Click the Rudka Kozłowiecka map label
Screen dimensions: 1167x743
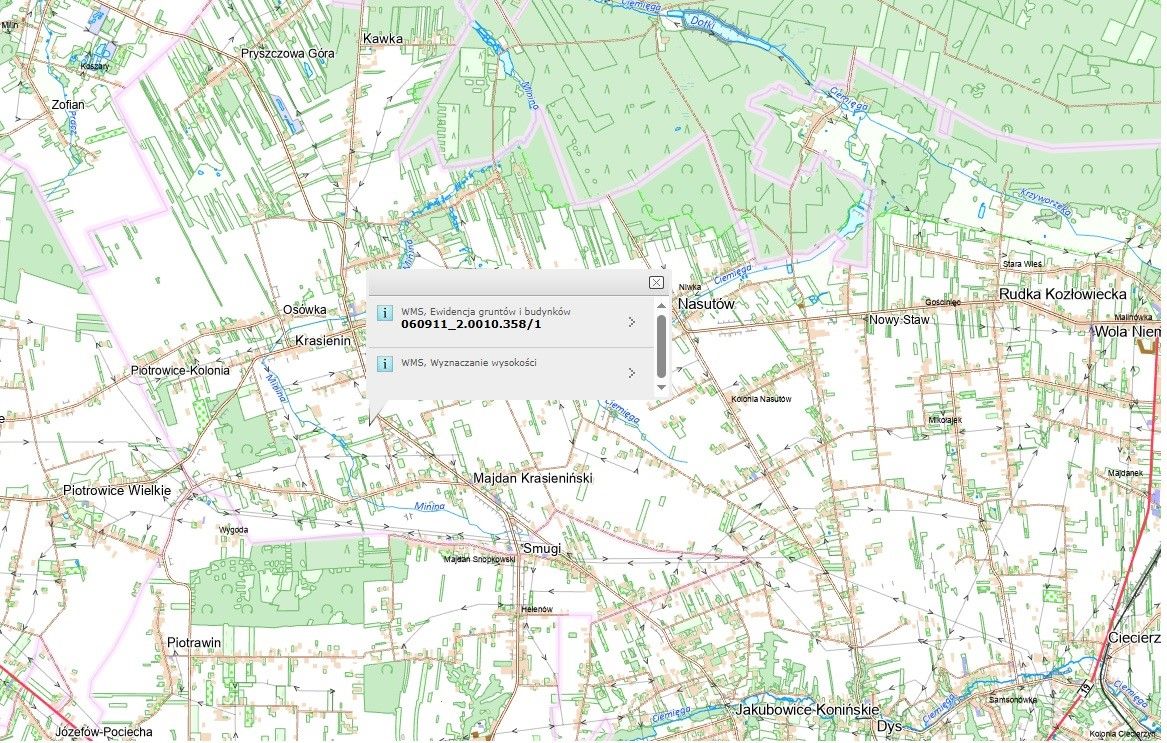(x=1063, y=295)
